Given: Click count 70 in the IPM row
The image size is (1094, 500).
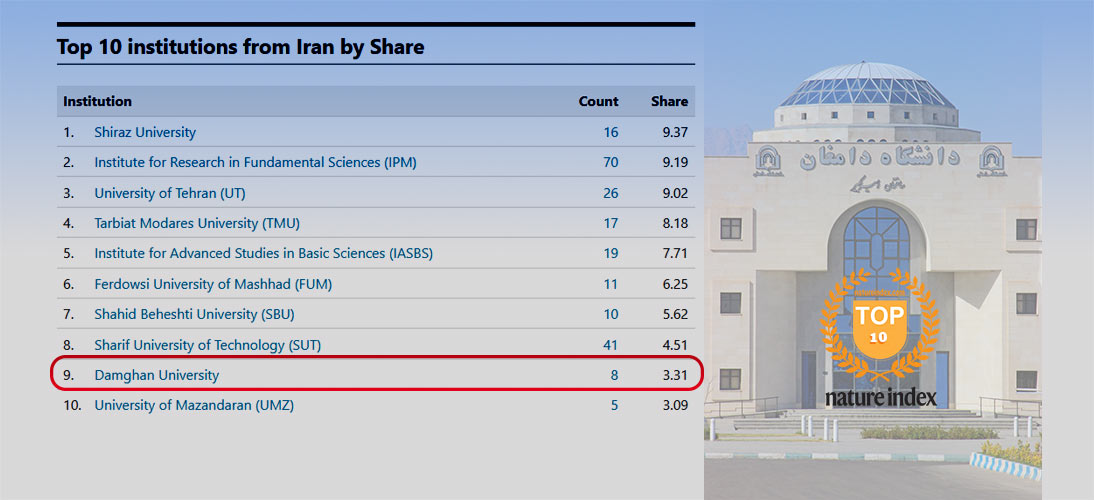Looking at the screenshot, I should click(x=611, y=163).
